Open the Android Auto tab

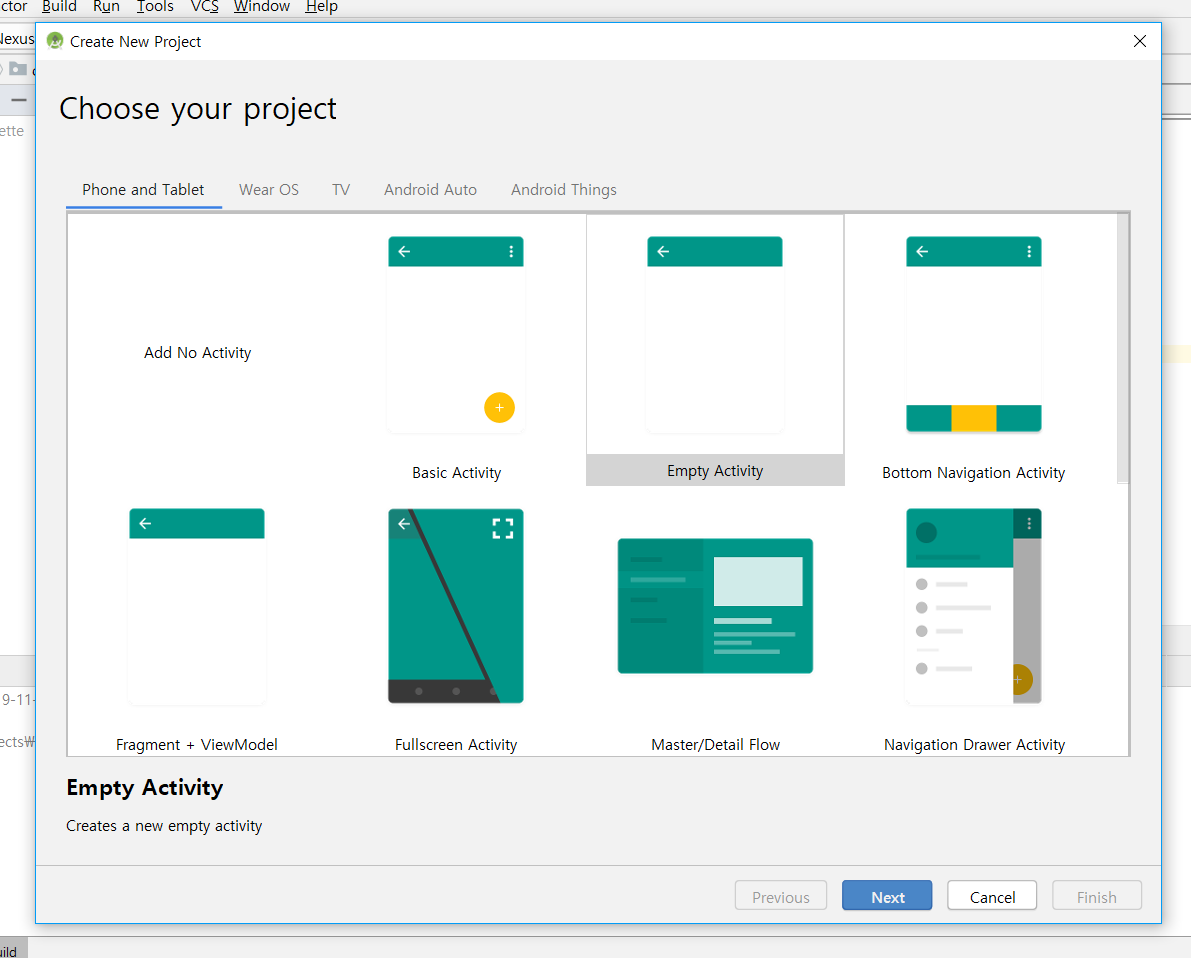pyautogui.click(x=431, y=190)
